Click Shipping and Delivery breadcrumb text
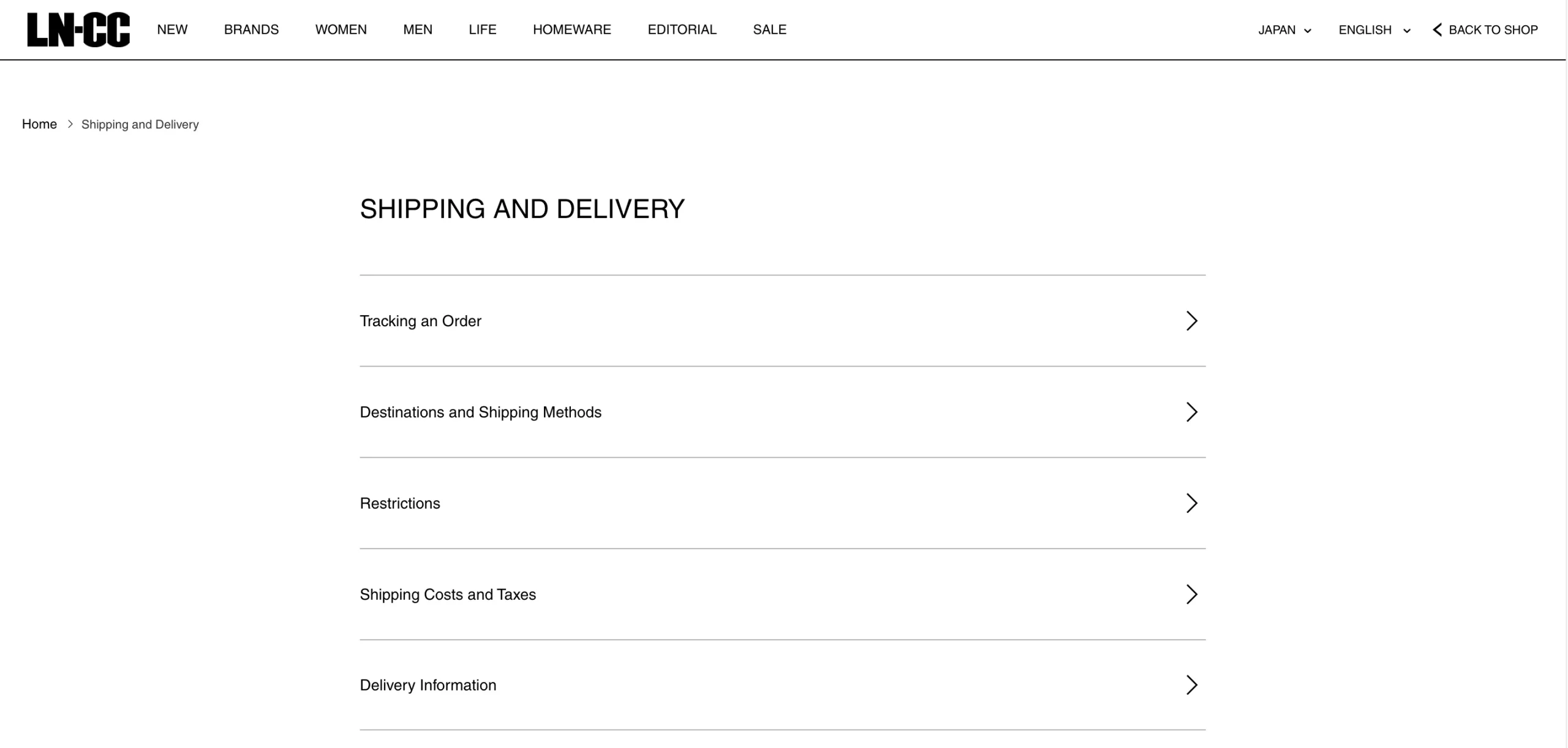This screenshot has width=1568, height=748. pos(140,124)
